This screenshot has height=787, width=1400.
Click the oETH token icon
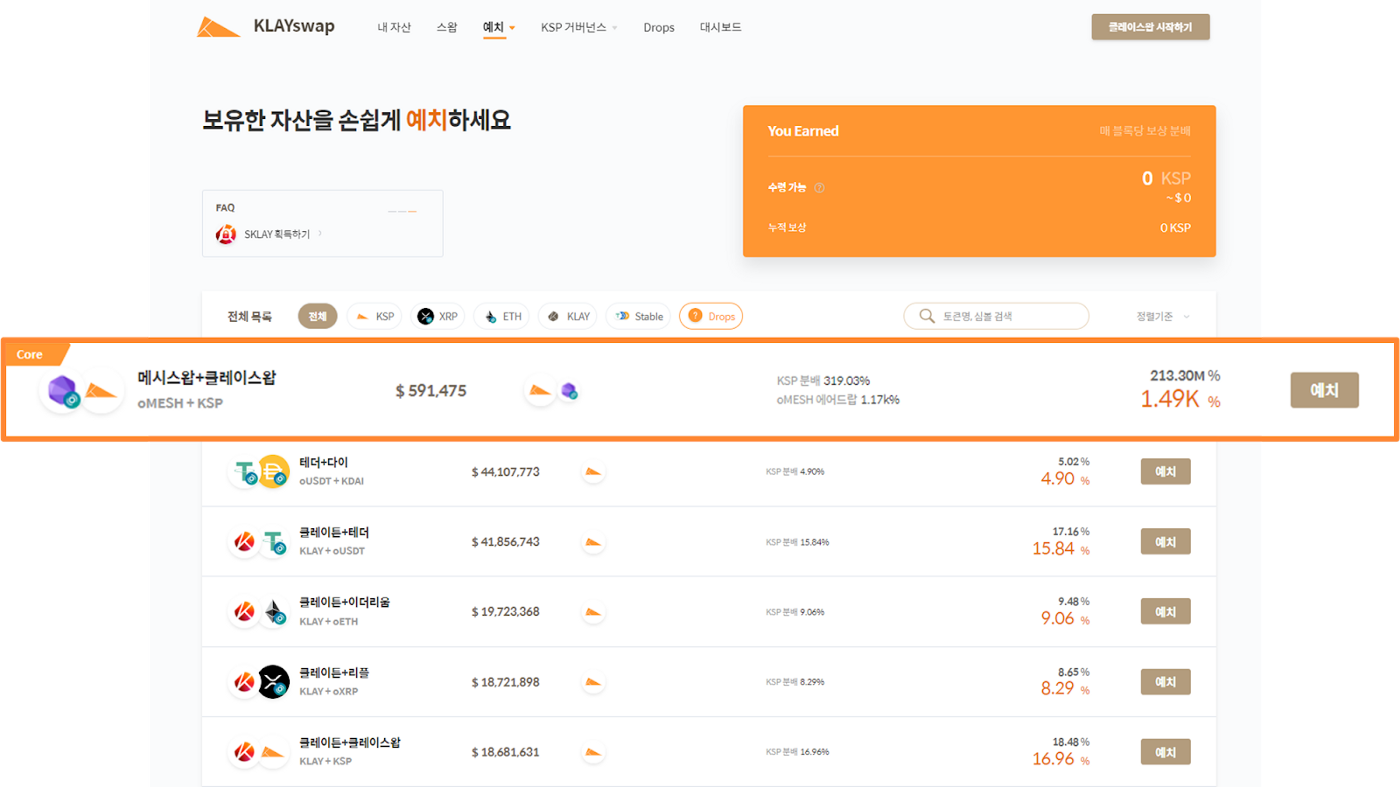point(273,611)
